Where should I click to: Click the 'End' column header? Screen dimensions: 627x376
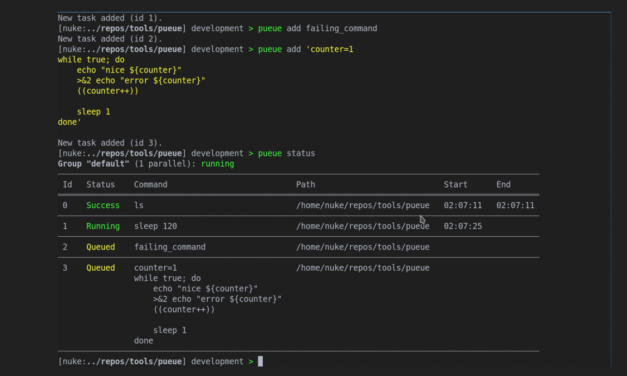pos(503,184)
